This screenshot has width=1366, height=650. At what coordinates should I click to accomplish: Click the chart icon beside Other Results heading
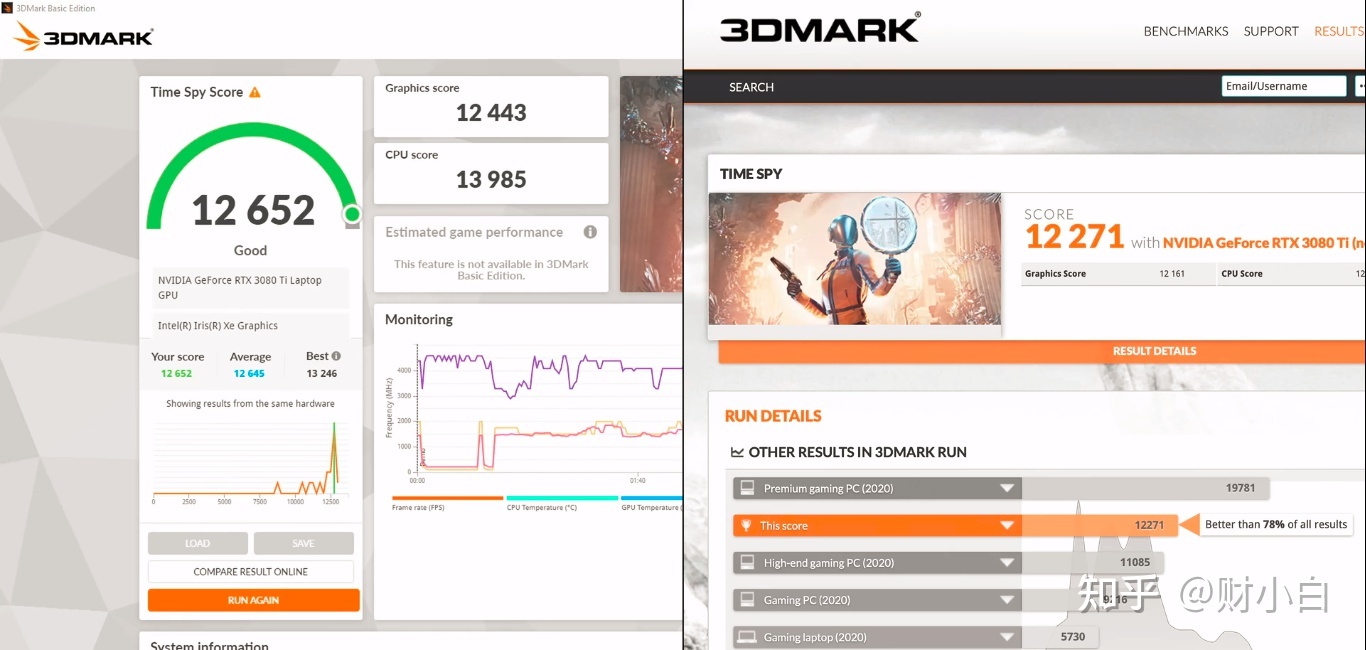[x=737, y=452]
